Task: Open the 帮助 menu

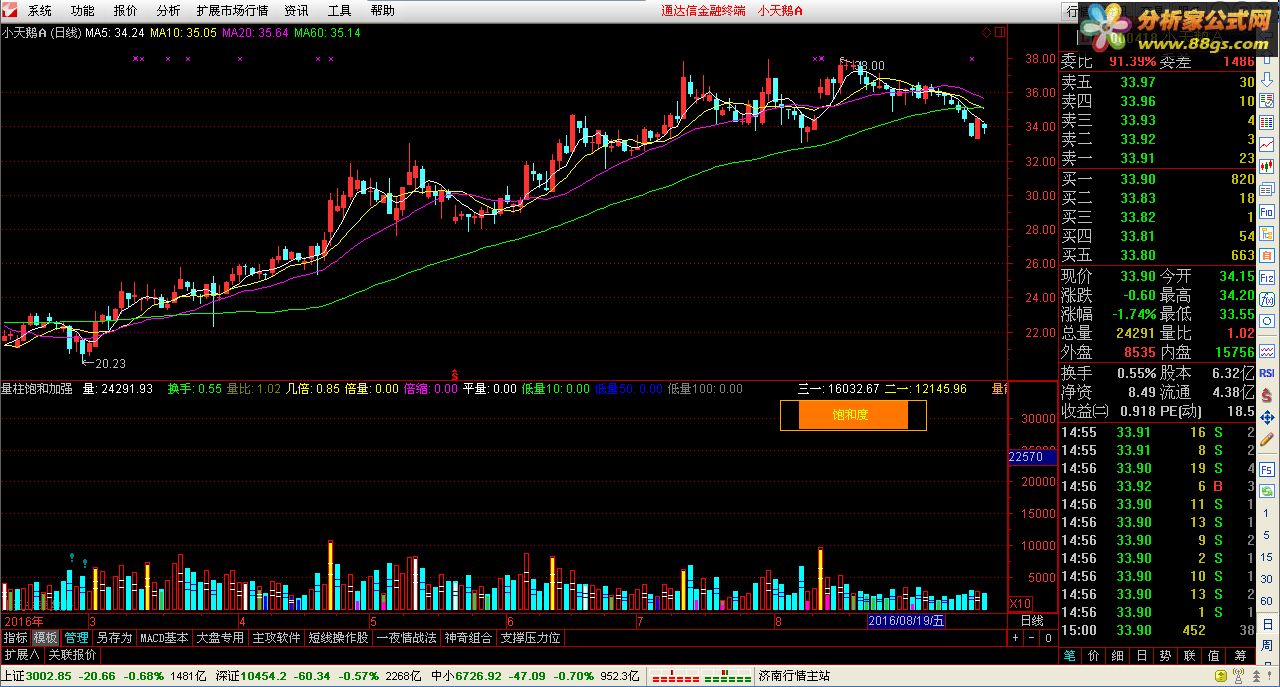Action: click(x=382, y=11)
